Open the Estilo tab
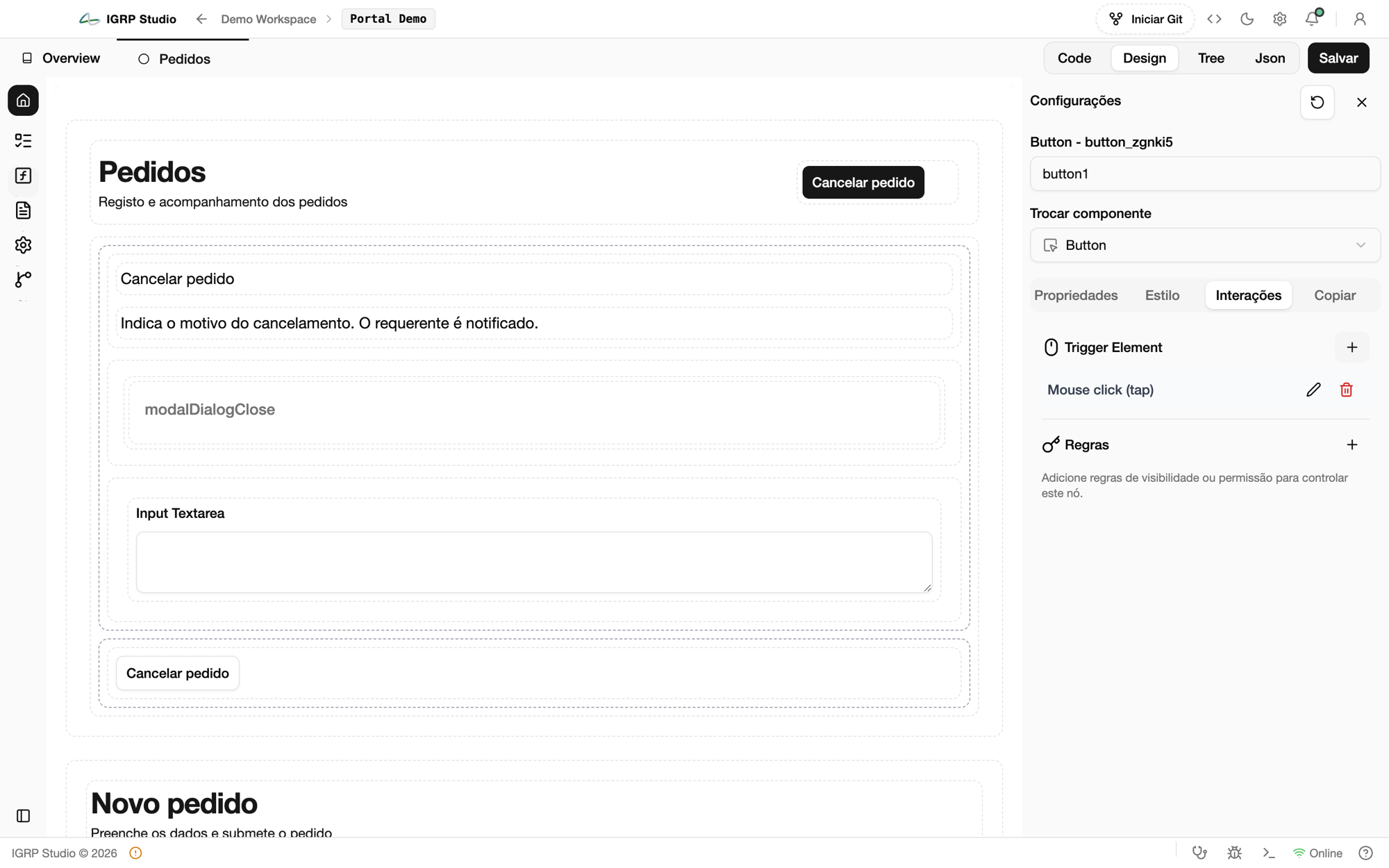The height and width of the screenshot is (868, 1389). tap(1162, 295)
